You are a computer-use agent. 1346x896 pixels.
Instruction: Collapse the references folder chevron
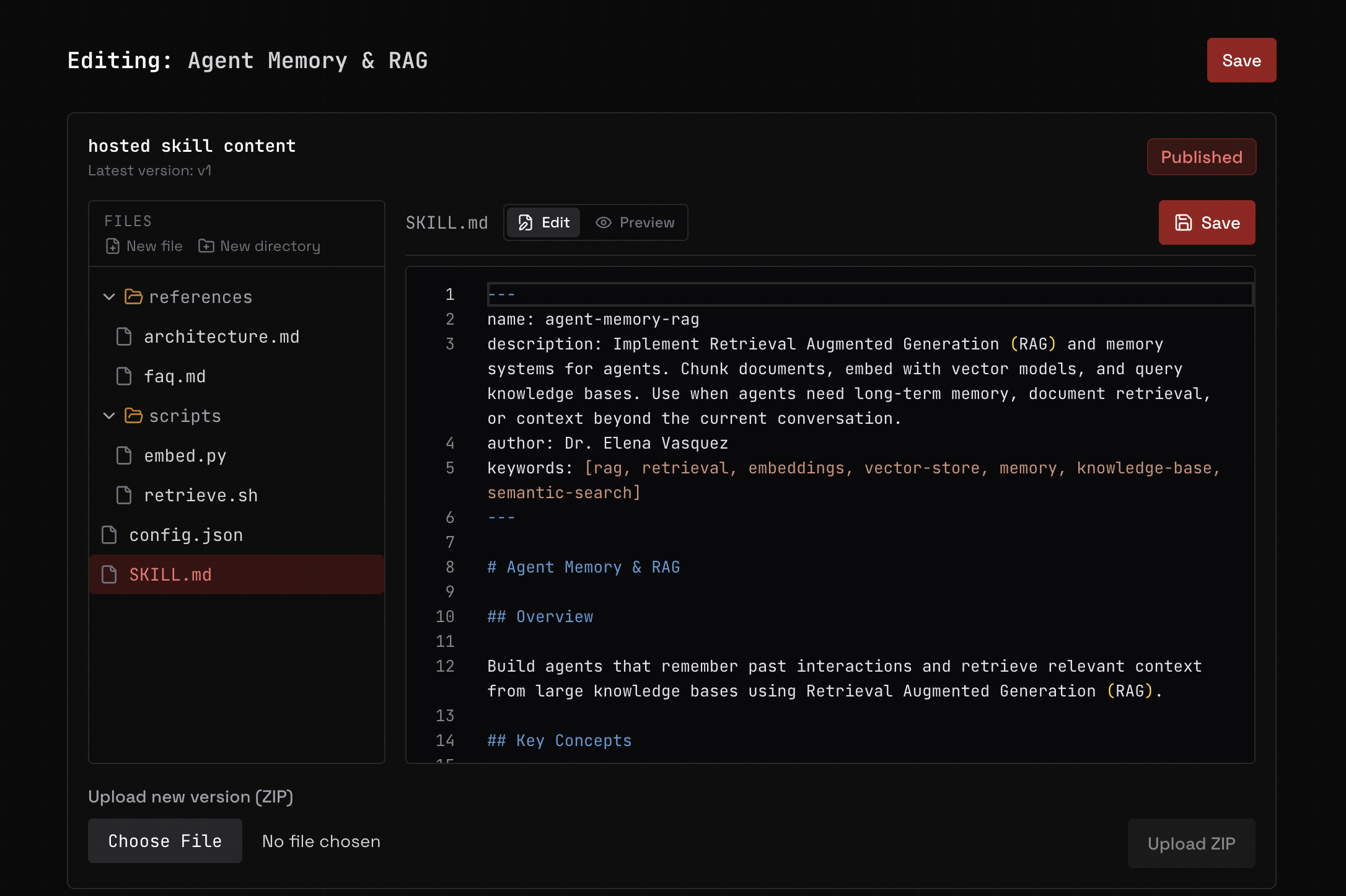point(109,297)
